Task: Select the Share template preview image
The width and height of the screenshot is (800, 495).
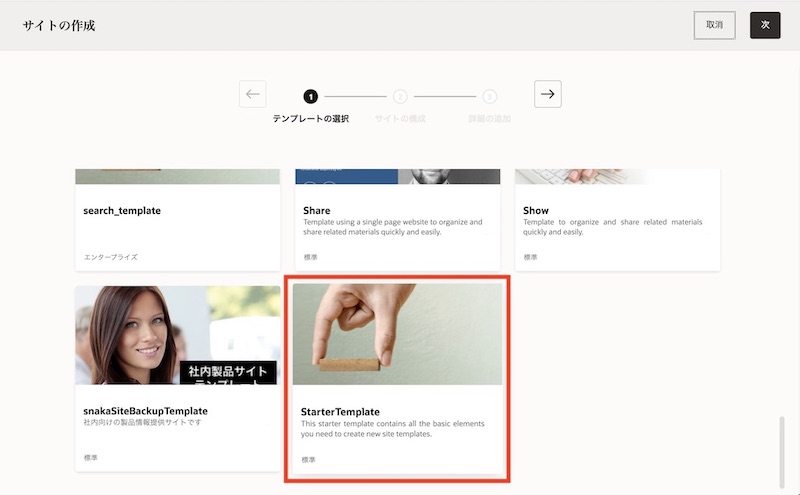Action: [397, 177]
